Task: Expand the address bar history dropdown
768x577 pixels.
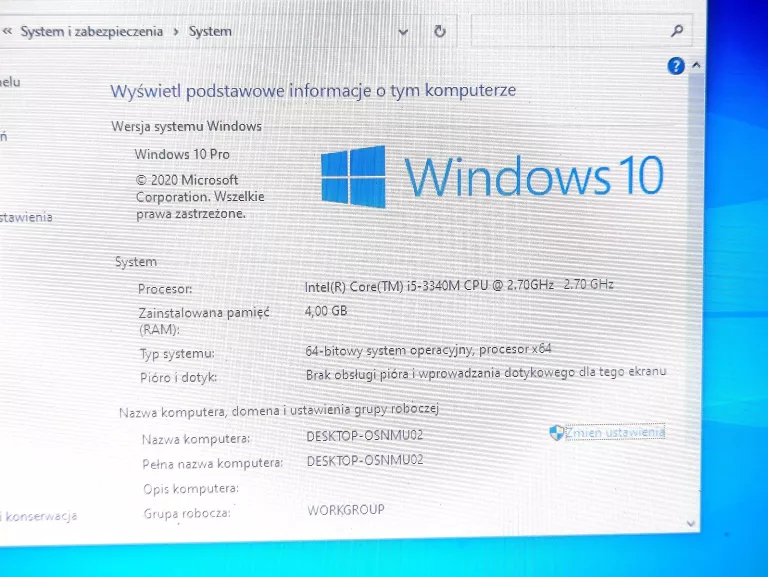Action: 403,32
